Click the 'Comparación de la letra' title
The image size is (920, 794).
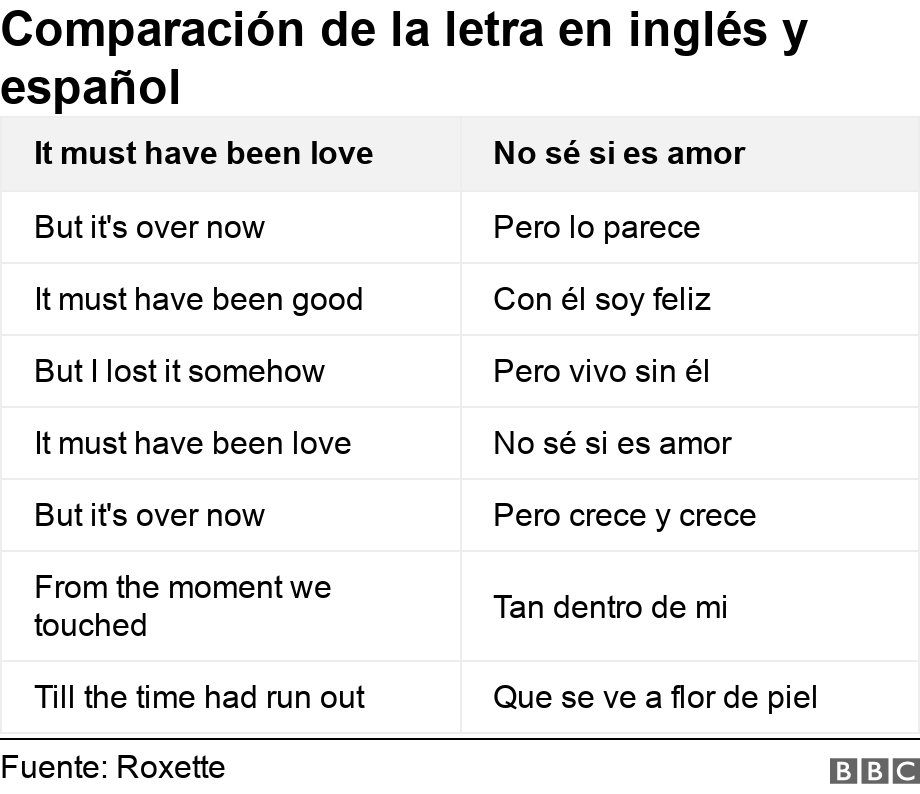pyautogui.click(x=404, y=59)
